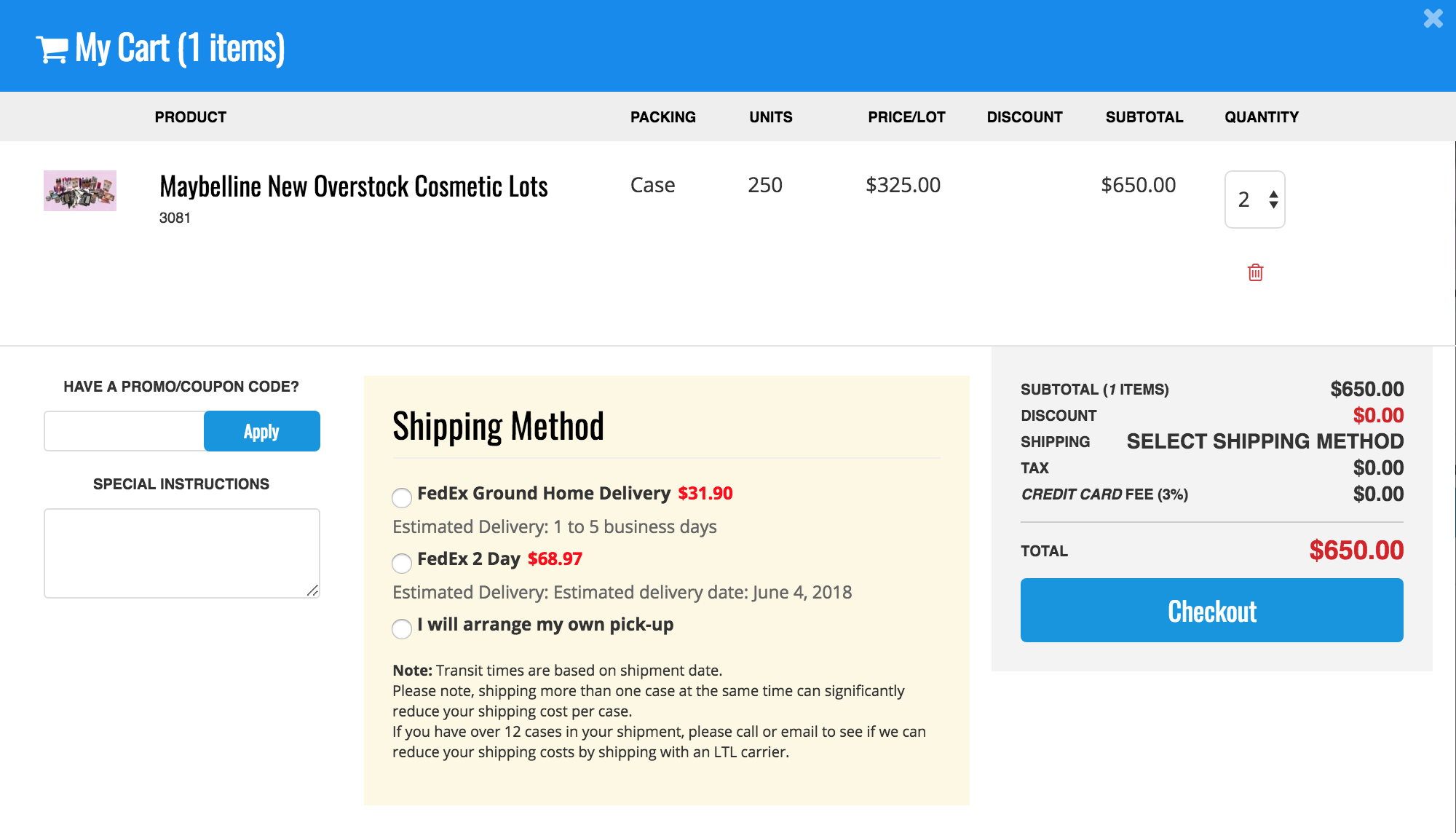
Task: Open the Maybelline New Overstock Cosmetic Lots product
Action: pyautogui.click(x=354, y=186)
